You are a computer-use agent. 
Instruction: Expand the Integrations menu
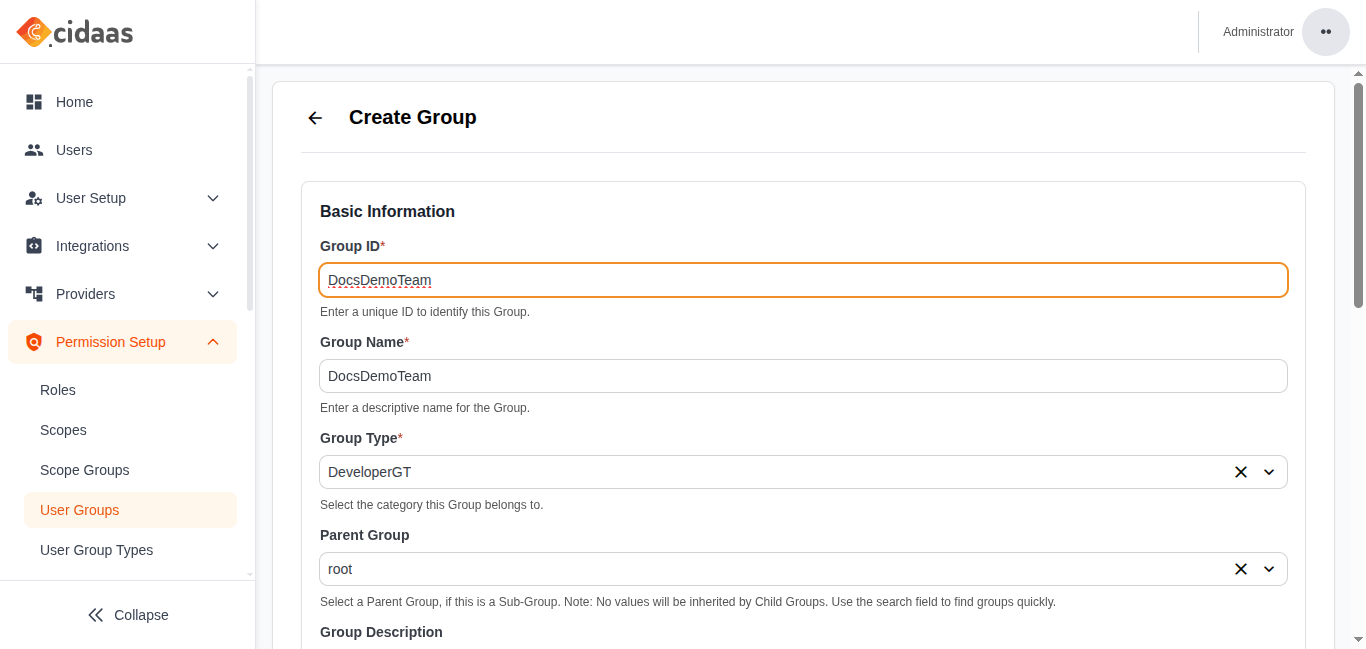tap(213, 246)
